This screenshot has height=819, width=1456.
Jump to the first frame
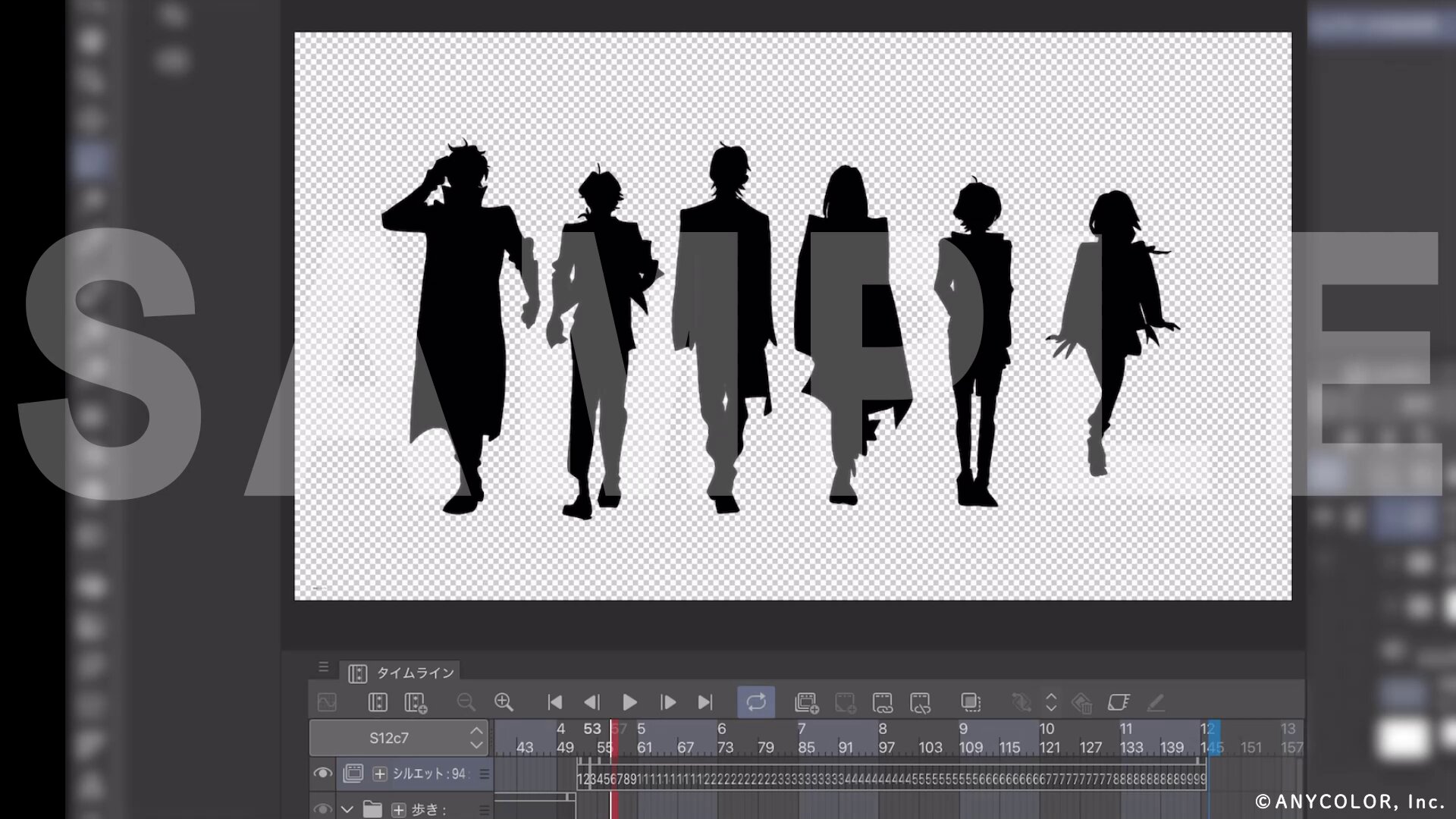click(x=554, y=703)
